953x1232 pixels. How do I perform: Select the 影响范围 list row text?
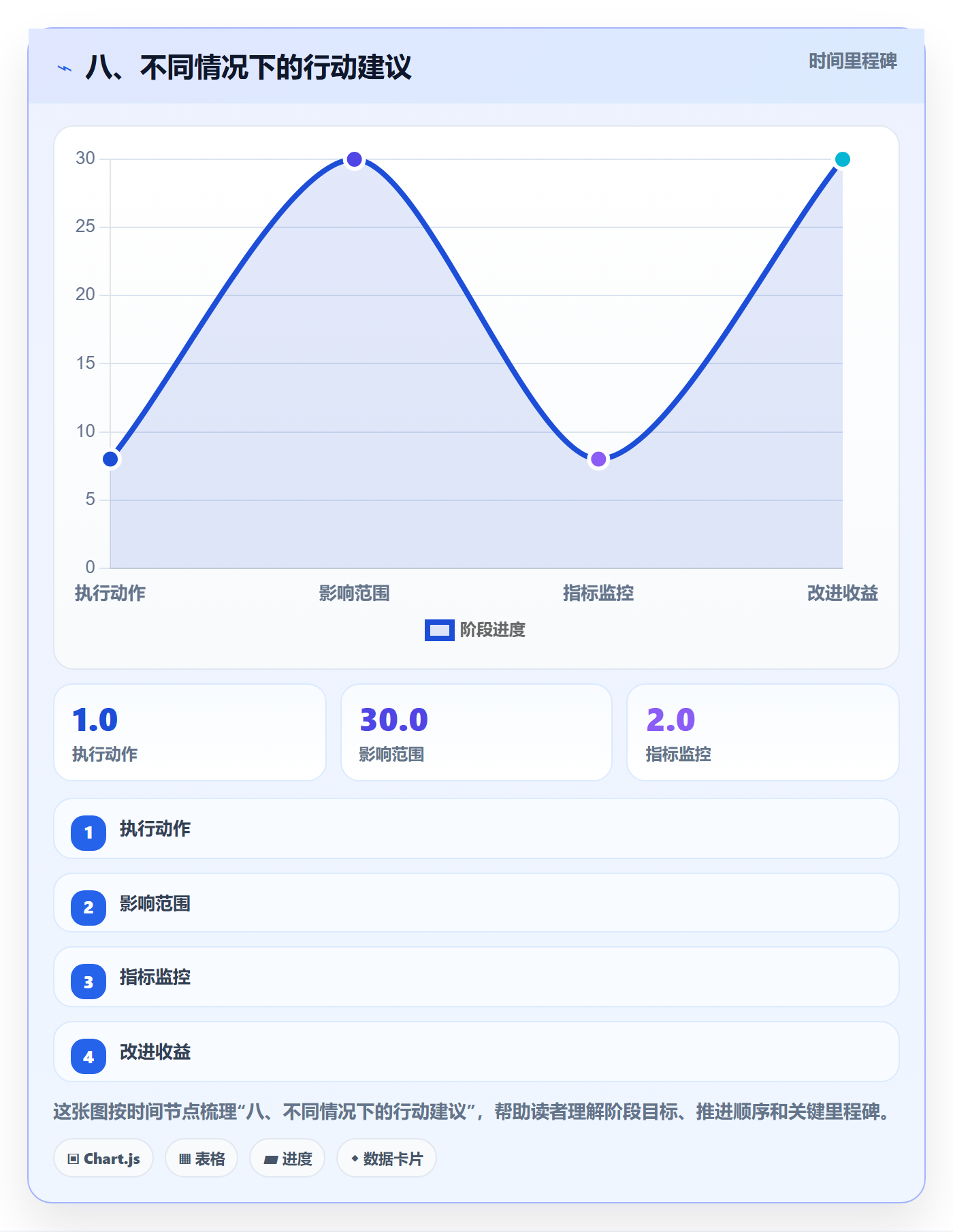coord(155,904)
